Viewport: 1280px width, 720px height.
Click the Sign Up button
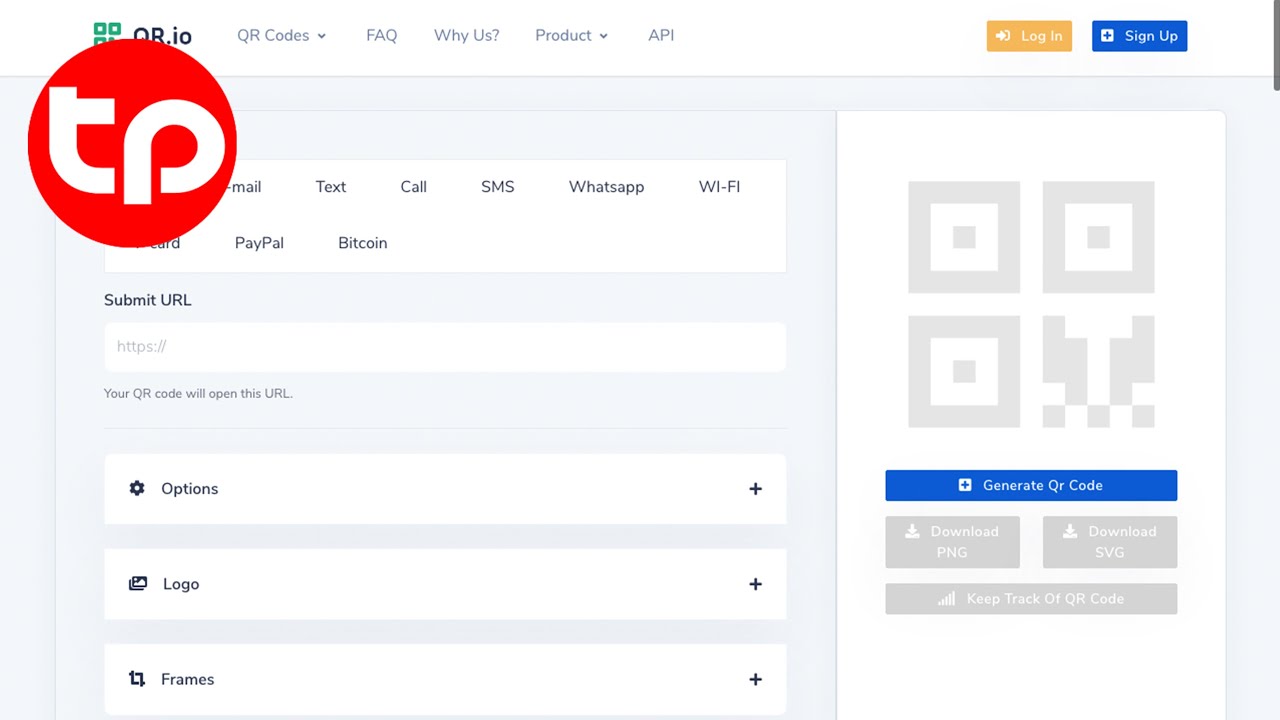tap(1139, 36)
